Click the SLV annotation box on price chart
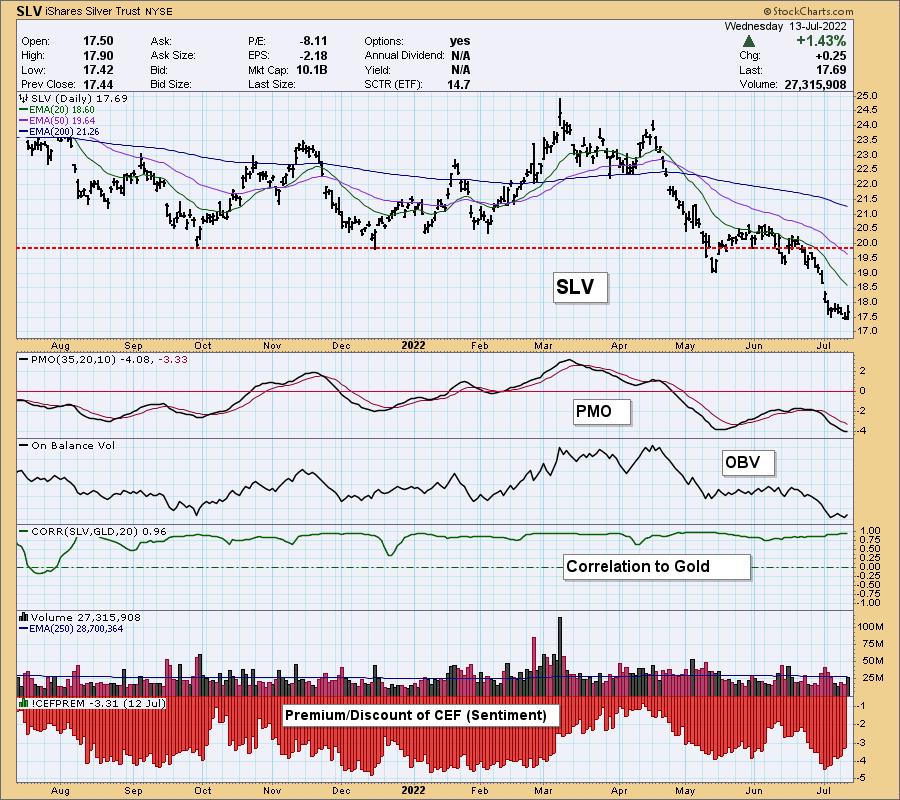Image resolution: width=900 pixels, height=800 pixels. pyautogui.click(x=580, y=286)
